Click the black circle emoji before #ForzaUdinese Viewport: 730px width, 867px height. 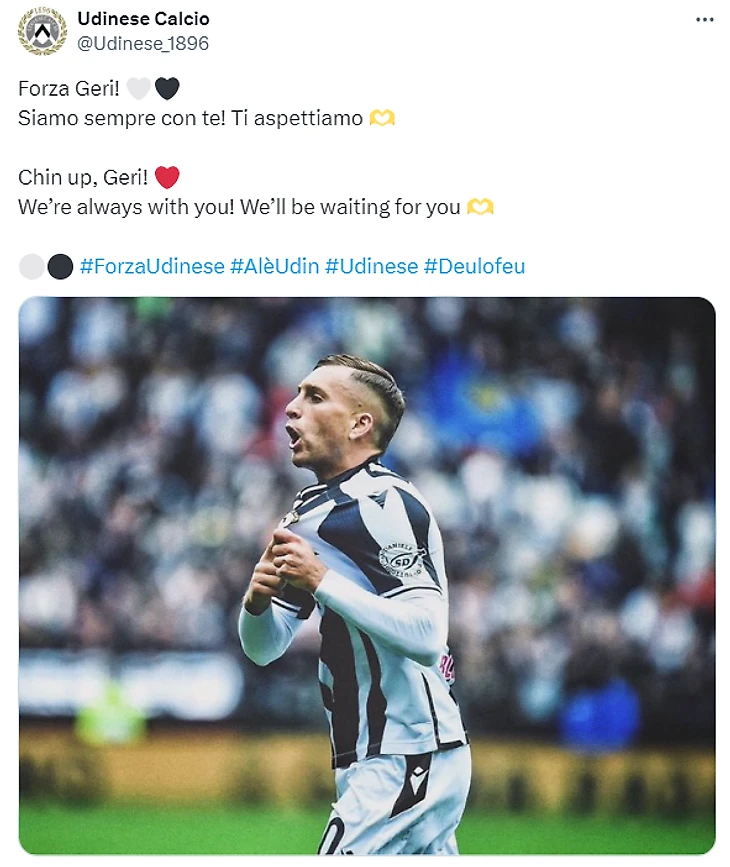coord(60,267)
